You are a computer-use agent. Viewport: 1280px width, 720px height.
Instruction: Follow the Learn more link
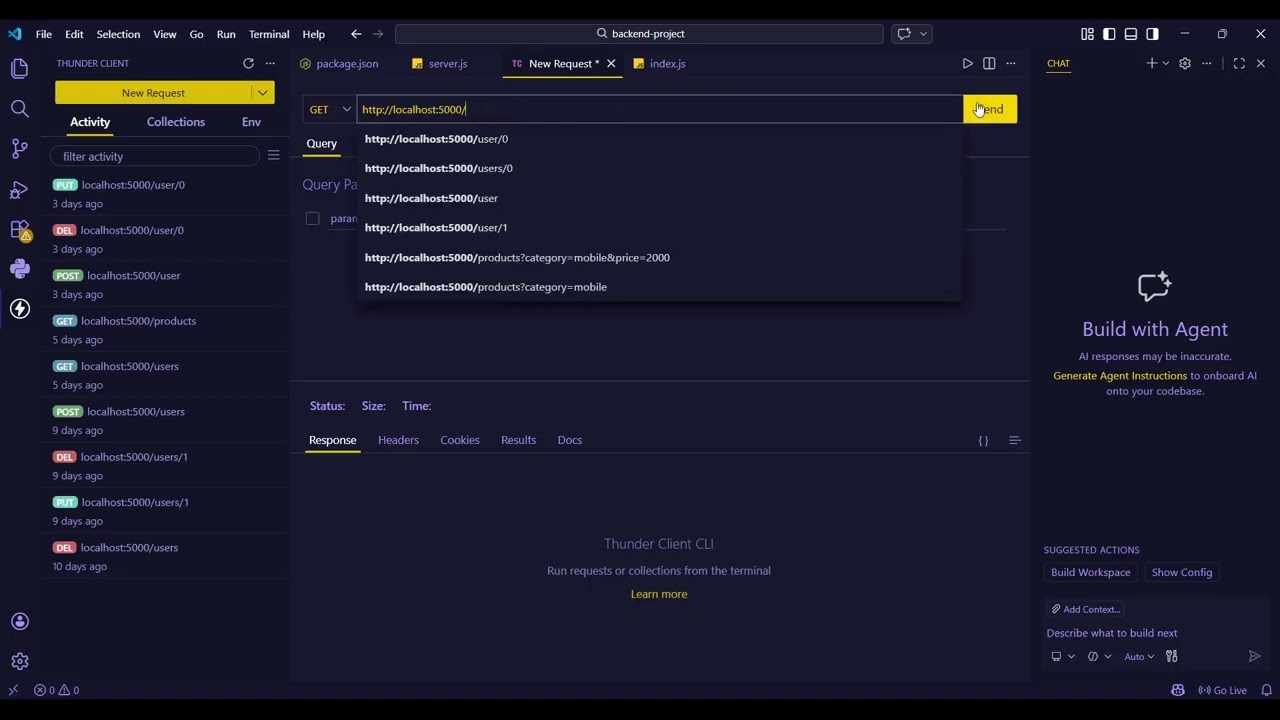(x=659, y=594)
